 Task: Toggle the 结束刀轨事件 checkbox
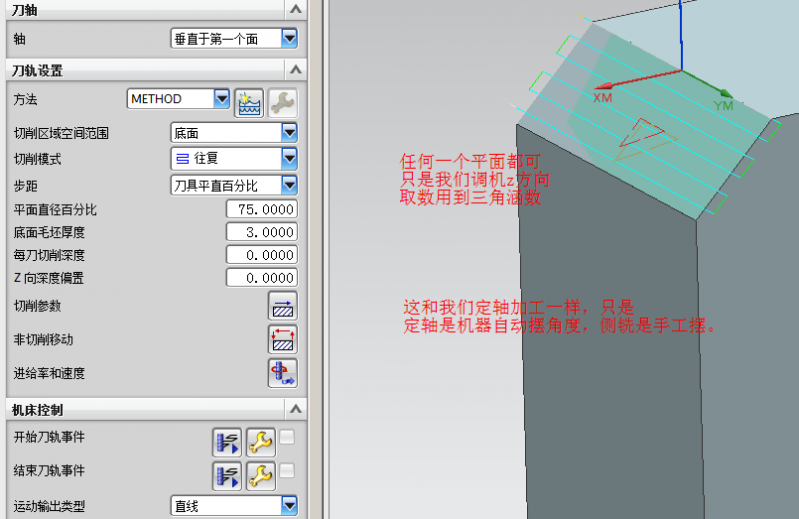(x=287, y=470)
